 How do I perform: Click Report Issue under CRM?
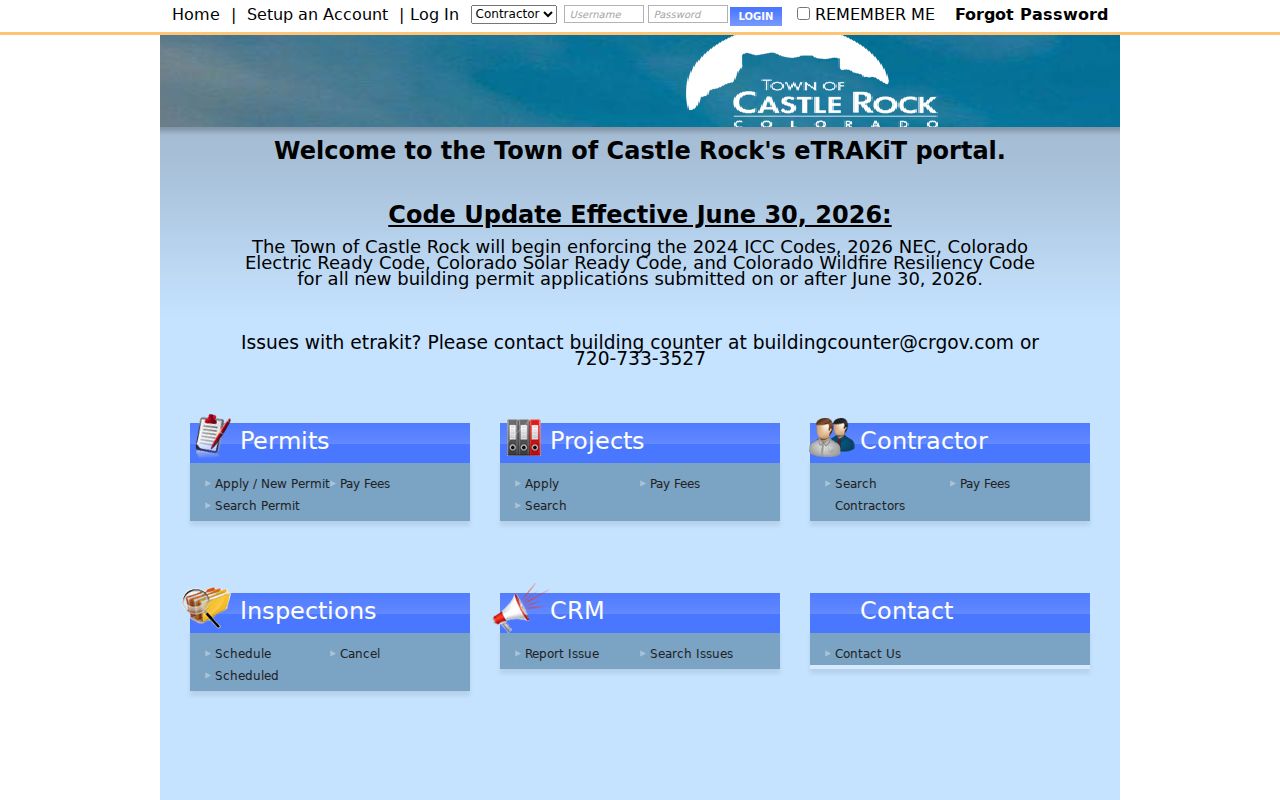(562, 653)
